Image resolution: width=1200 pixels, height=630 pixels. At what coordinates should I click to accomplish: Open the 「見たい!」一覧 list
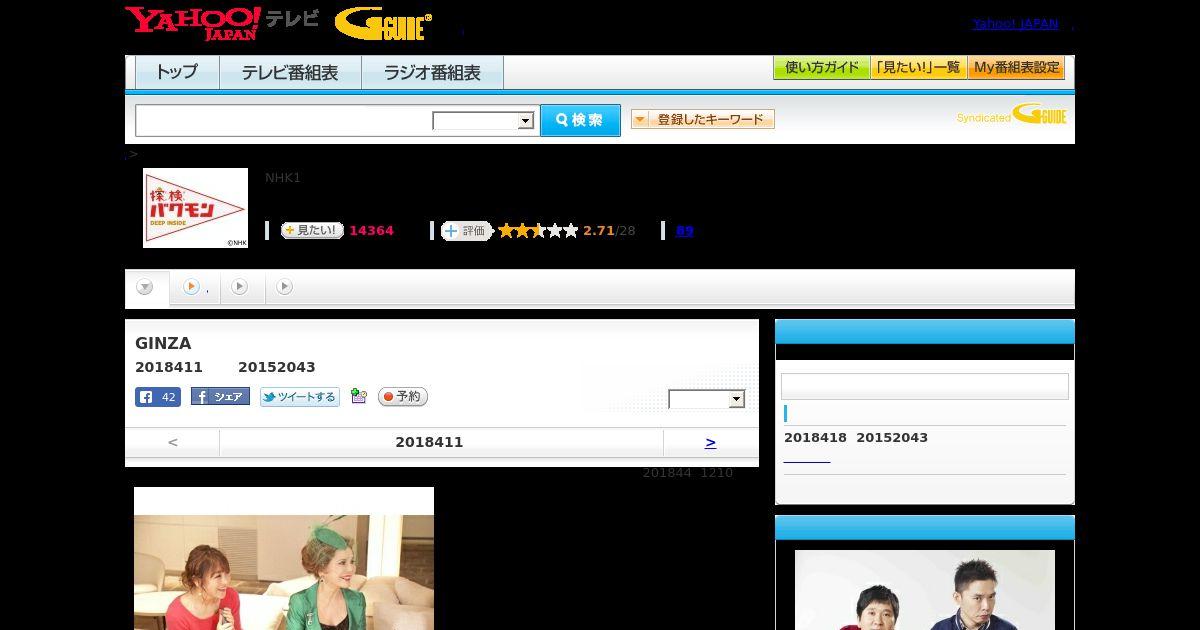919,68
